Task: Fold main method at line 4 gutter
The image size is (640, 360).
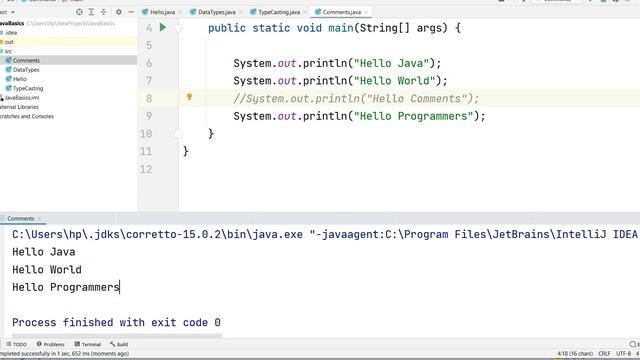Action: pyautogui.click(x=178, y=28)
